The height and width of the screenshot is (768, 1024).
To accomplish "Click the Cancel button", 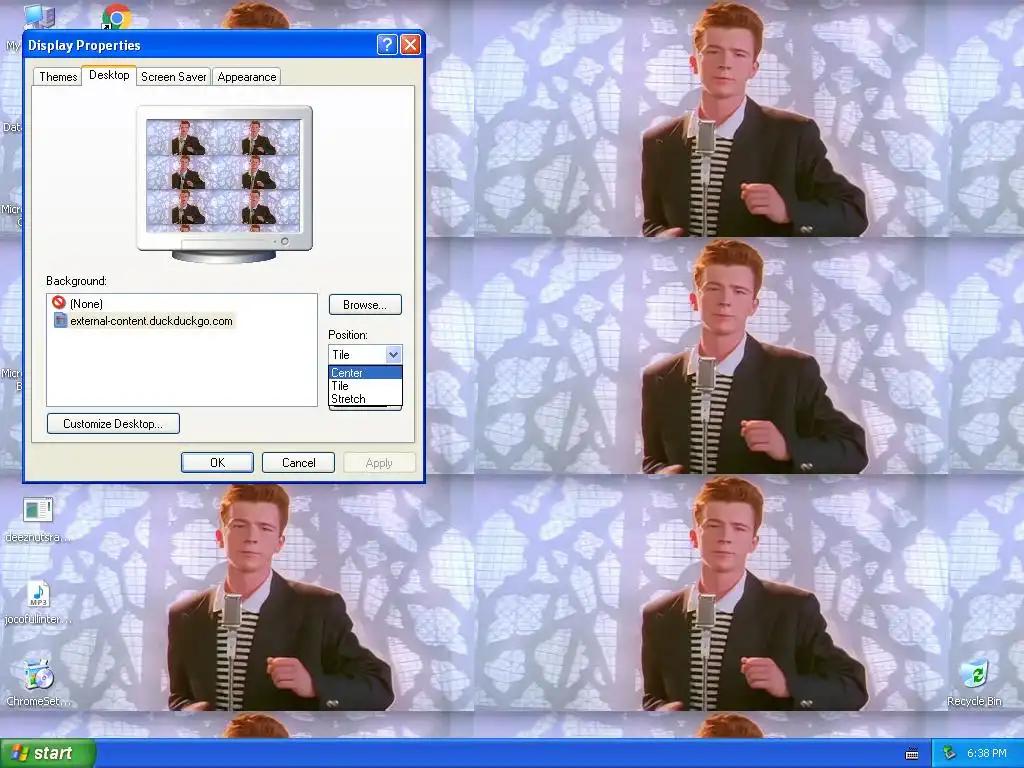I will click(x=298, y=462).
